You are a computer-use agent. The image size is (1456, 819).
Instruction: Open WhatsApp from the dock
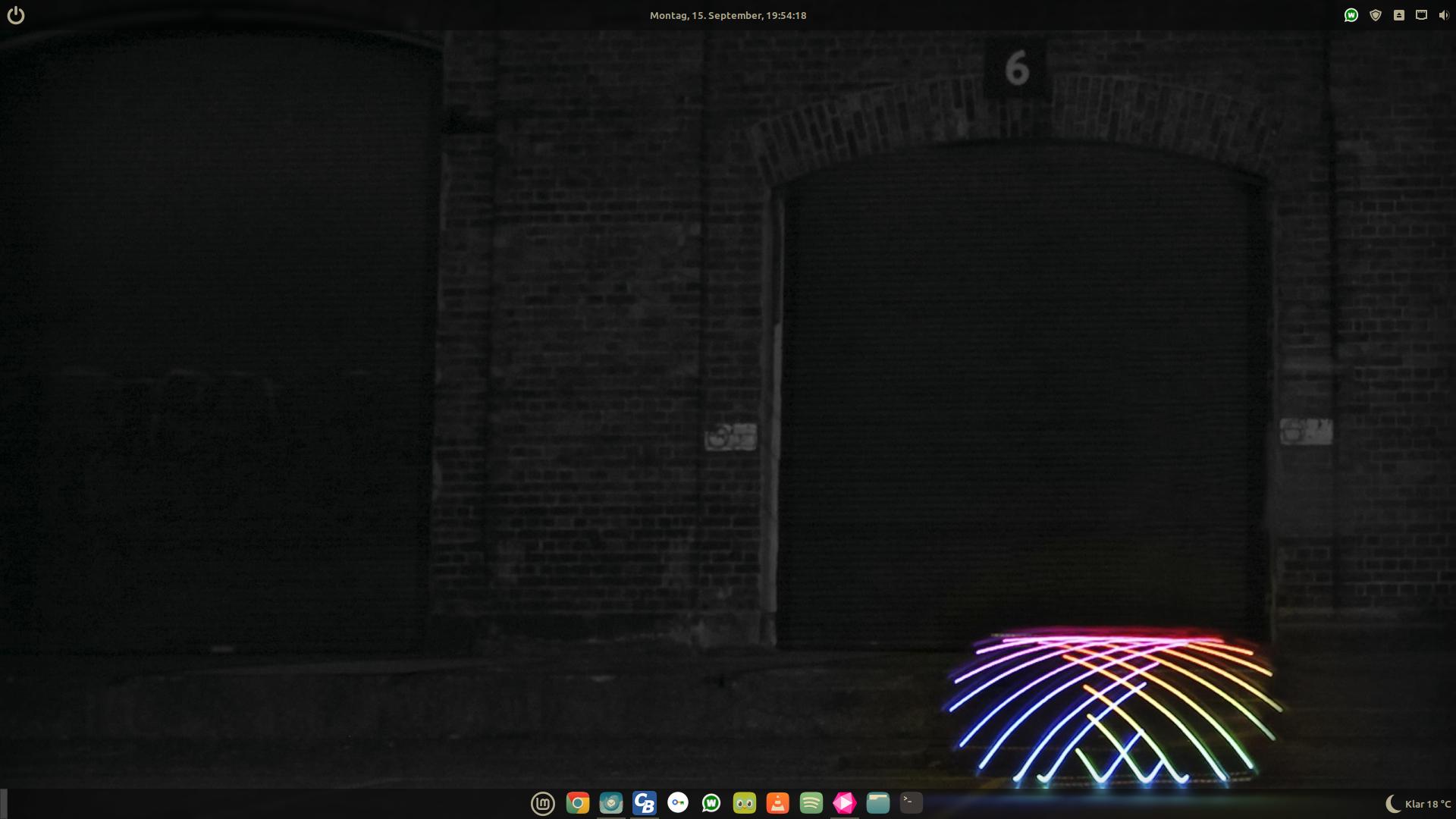click(711, 803)
